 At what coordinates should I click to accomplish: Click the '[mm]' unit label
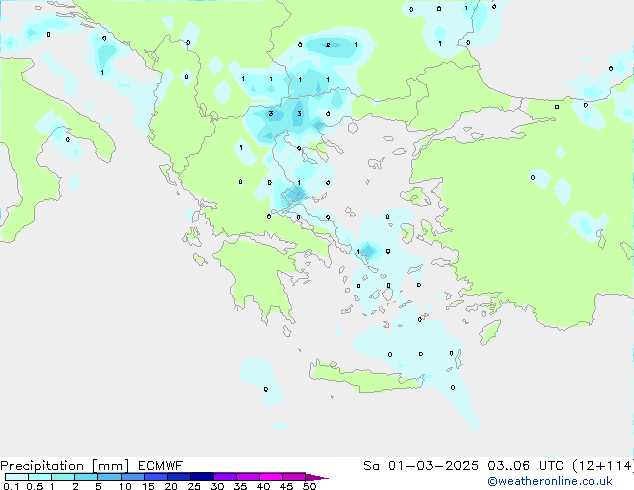click(110, 466)
